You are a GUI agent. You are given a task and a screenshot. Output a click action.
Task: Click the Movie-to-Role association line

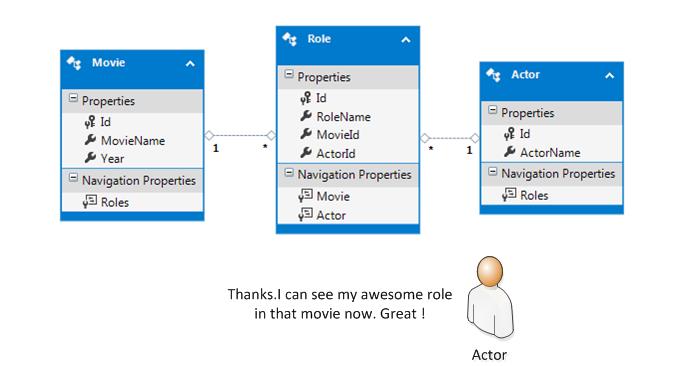pyautogui.click(x=240, y=135)
